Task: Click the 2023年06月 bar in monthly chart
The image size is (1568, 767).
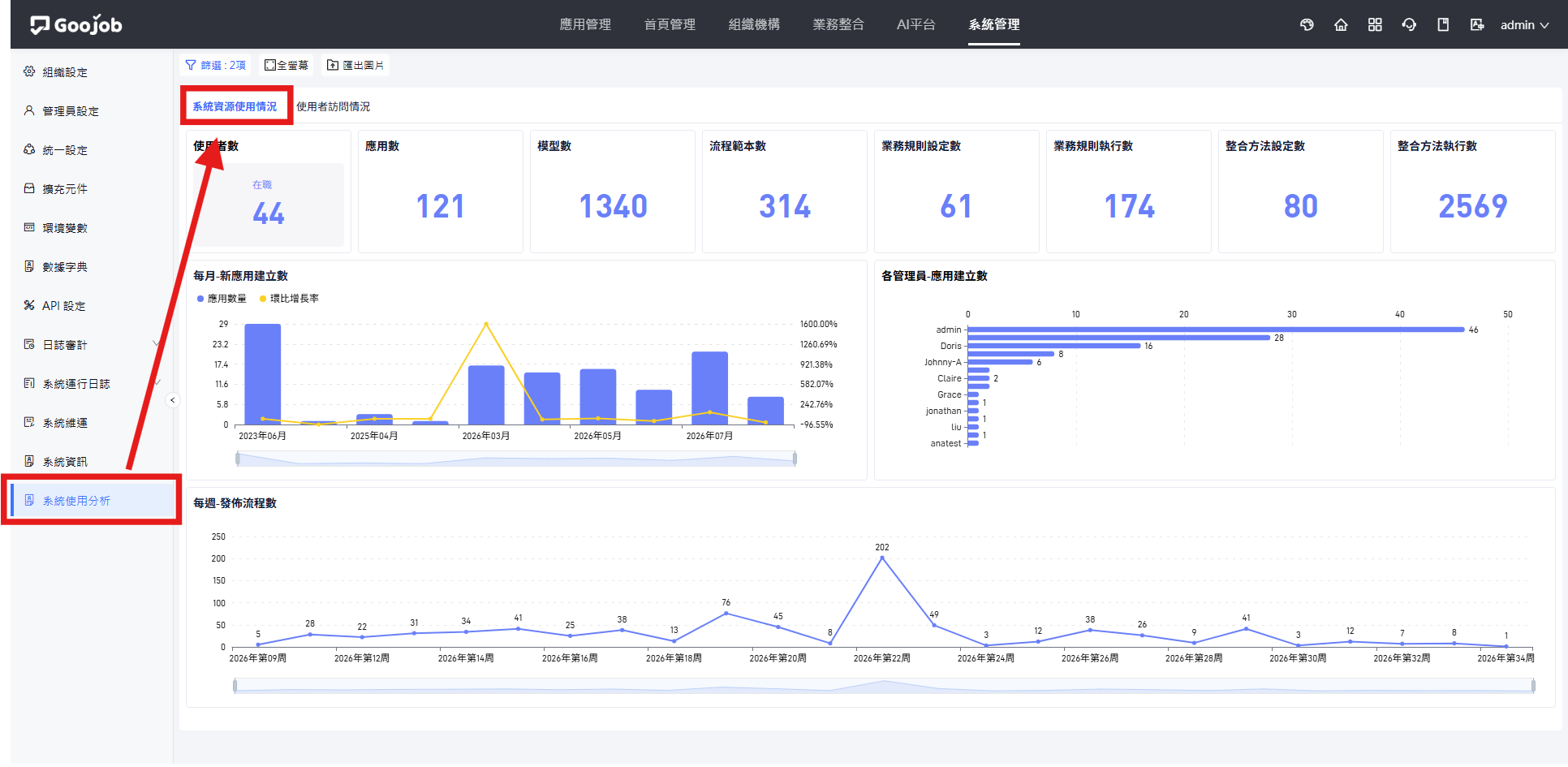Action: (263, 374)
